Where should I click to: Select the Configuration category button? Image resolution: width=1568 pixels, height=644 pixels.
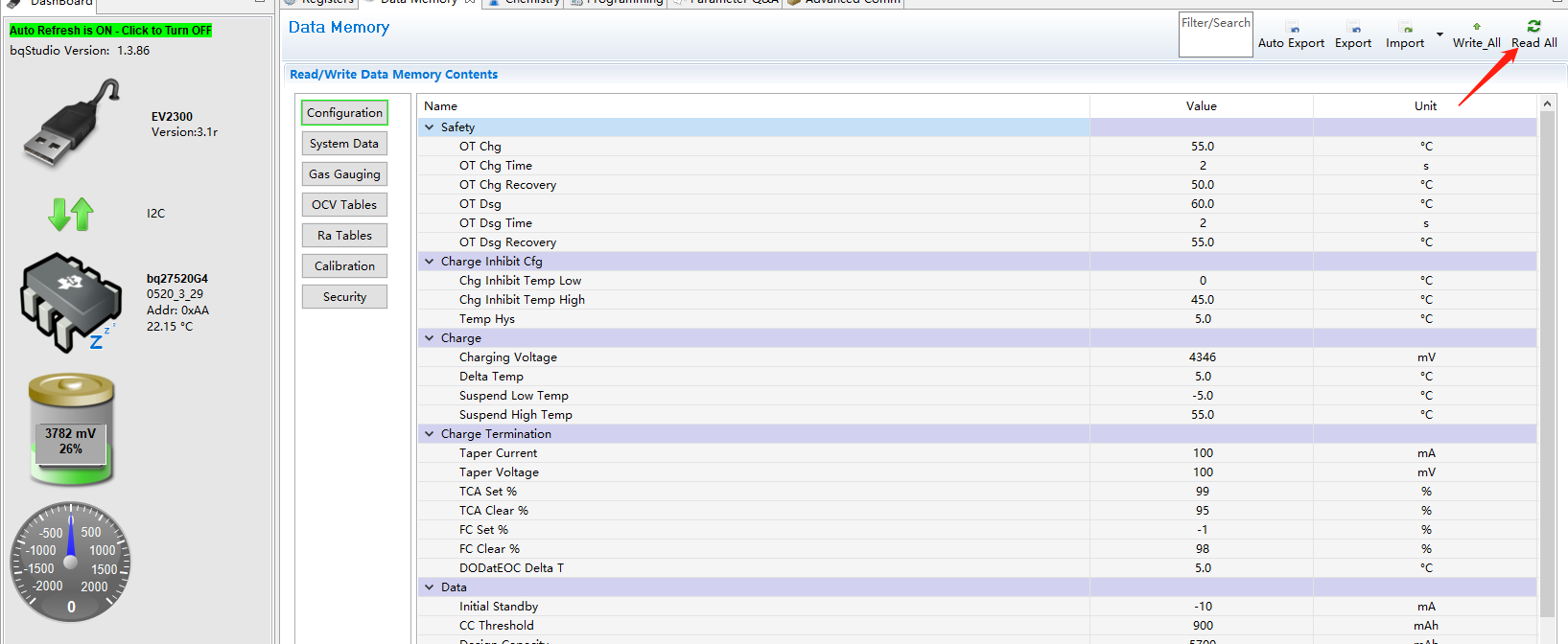(x=344, y=113)
